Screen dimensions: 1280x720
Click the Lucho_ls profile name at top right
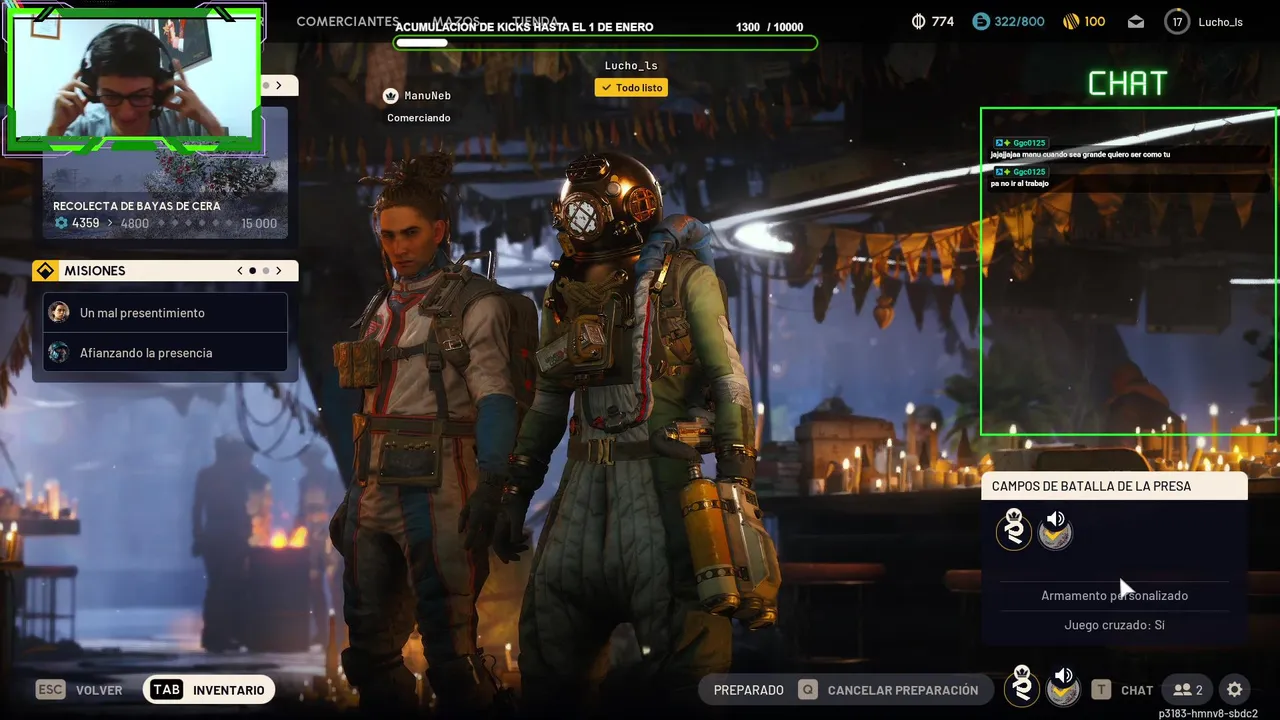[1220, 22]
